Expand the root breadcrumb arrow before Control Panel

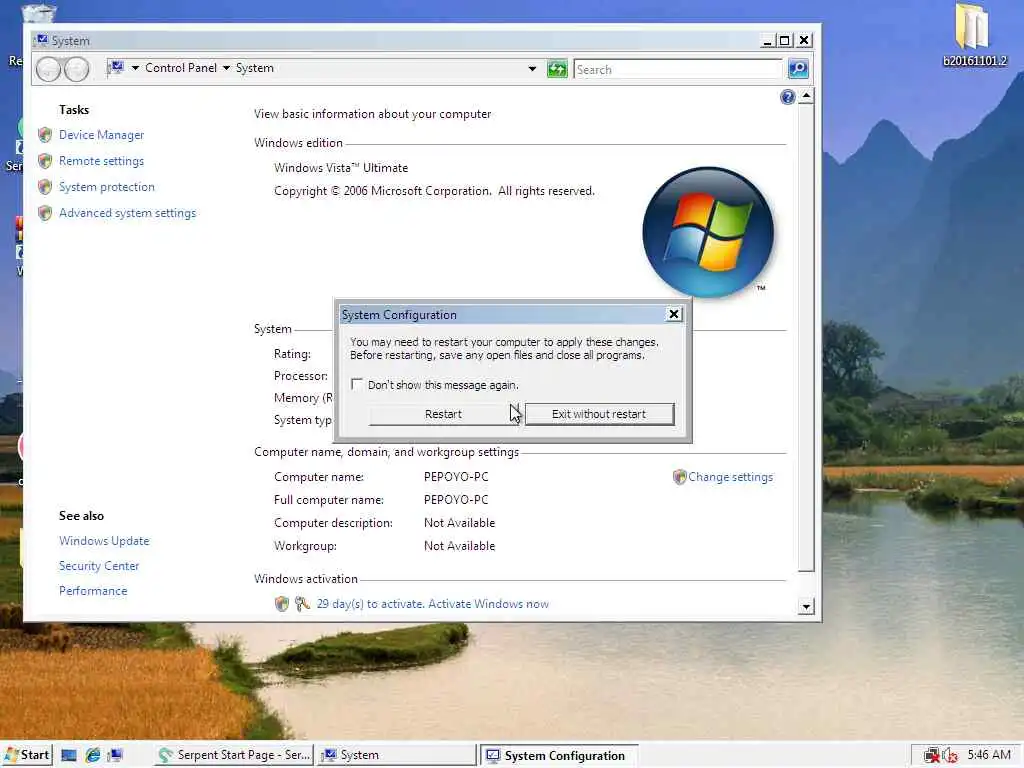pyautogui.click(x=135, y=68)
